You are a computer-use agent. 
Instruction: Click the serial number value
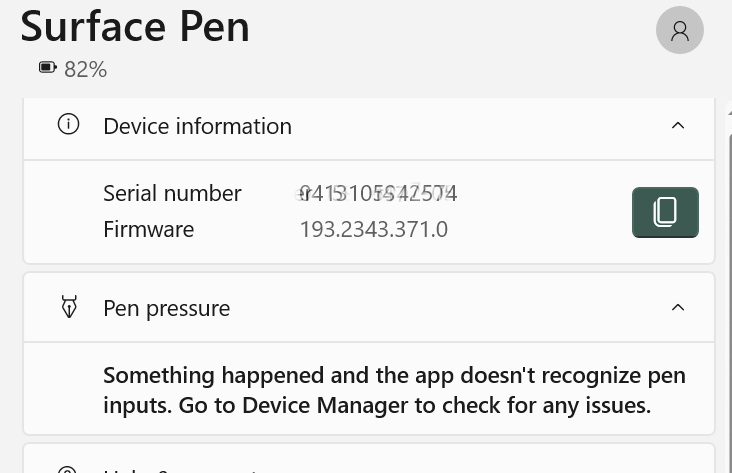tap(378, 193)
